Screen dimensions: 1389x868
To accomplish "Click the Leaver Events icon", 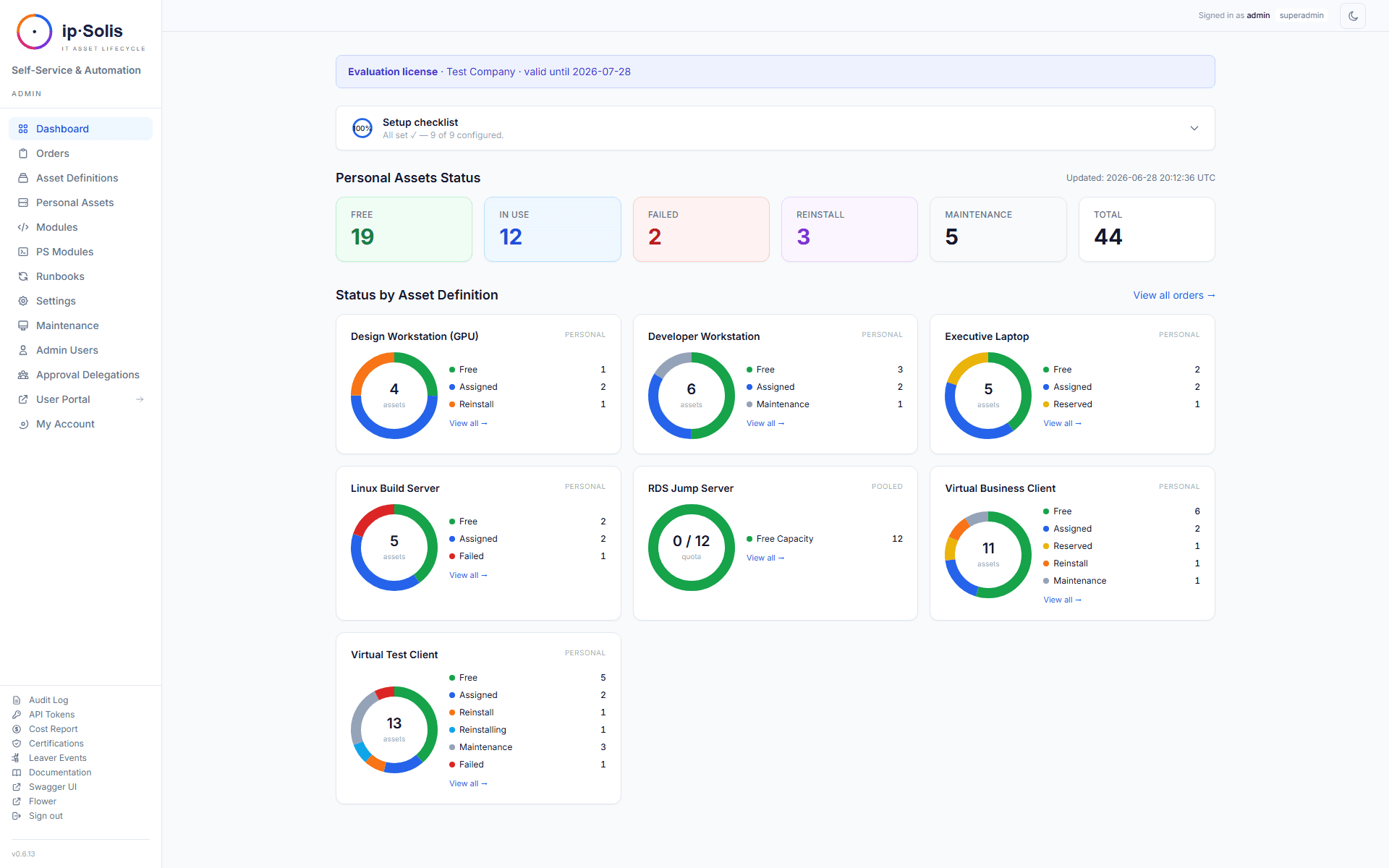I will click(x=17, y=758).
